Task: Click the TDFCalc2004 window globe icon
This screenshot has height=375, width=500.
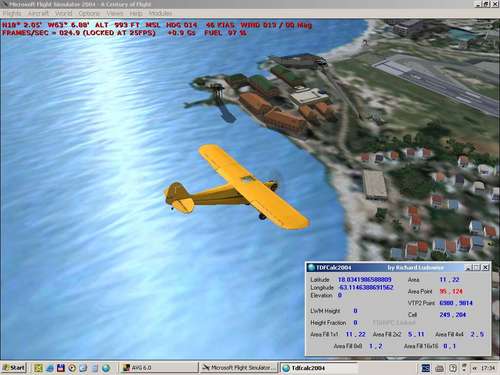Action: (x=311, y=267)
